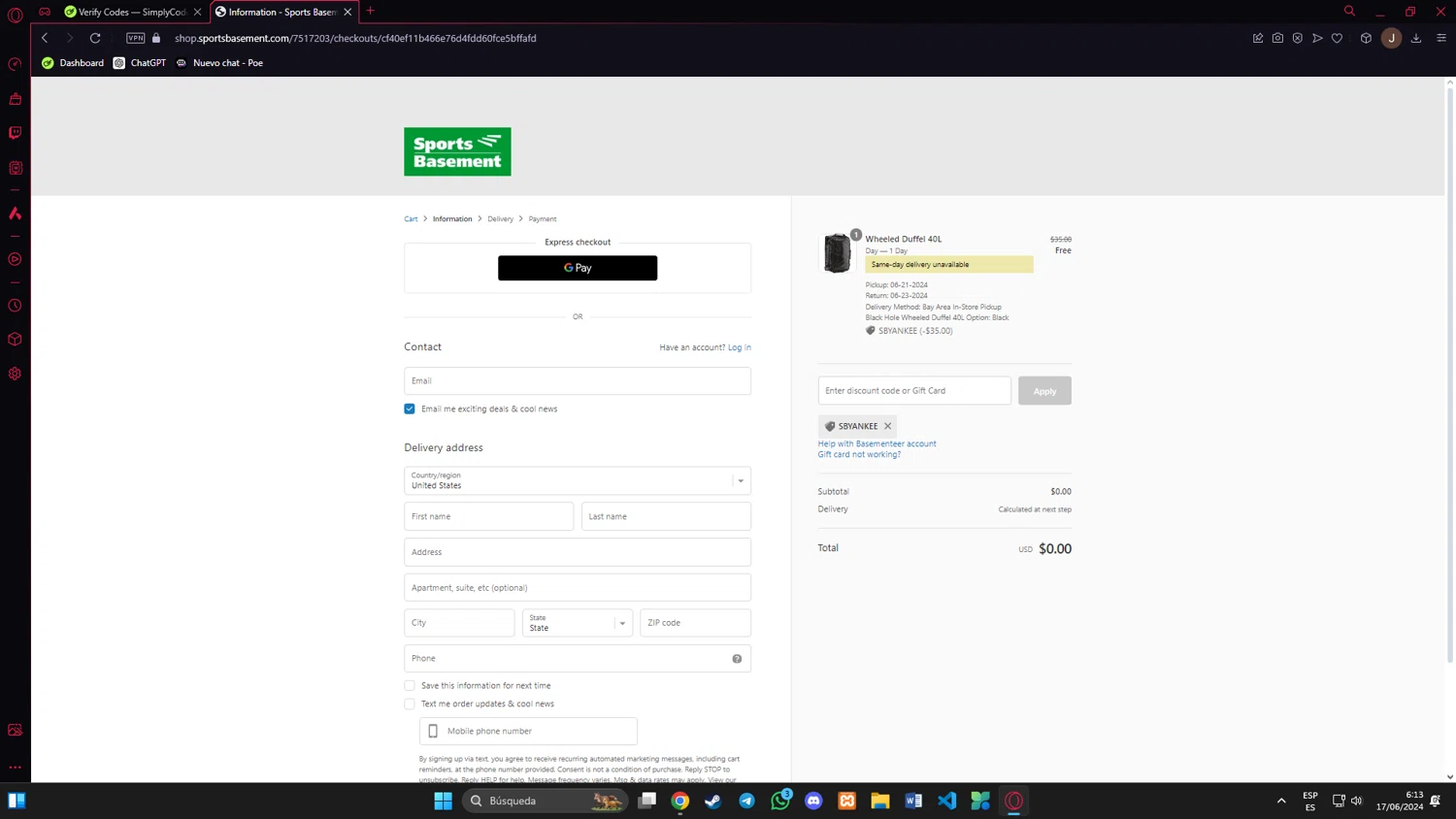This screenshot has width=1456, height=819.
Task: Open Visual Studio Code from taskbar
Action: point(947,801)
